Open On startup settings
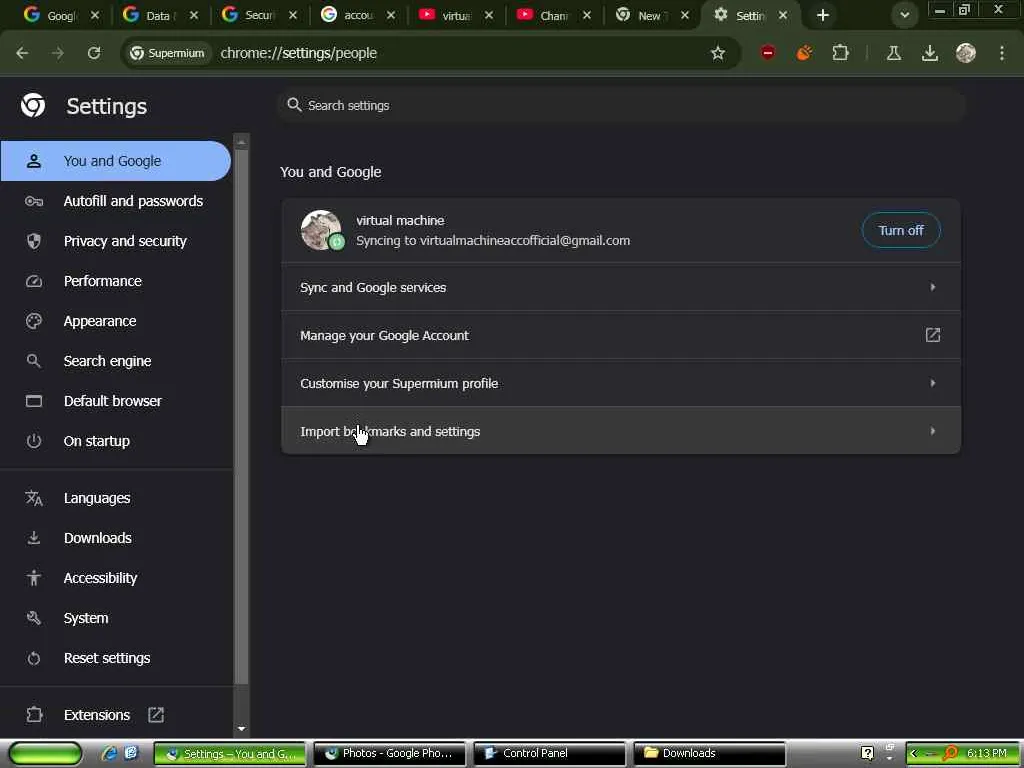The width and height of the screenshot is (1024, 768). [x=116, y=441]
